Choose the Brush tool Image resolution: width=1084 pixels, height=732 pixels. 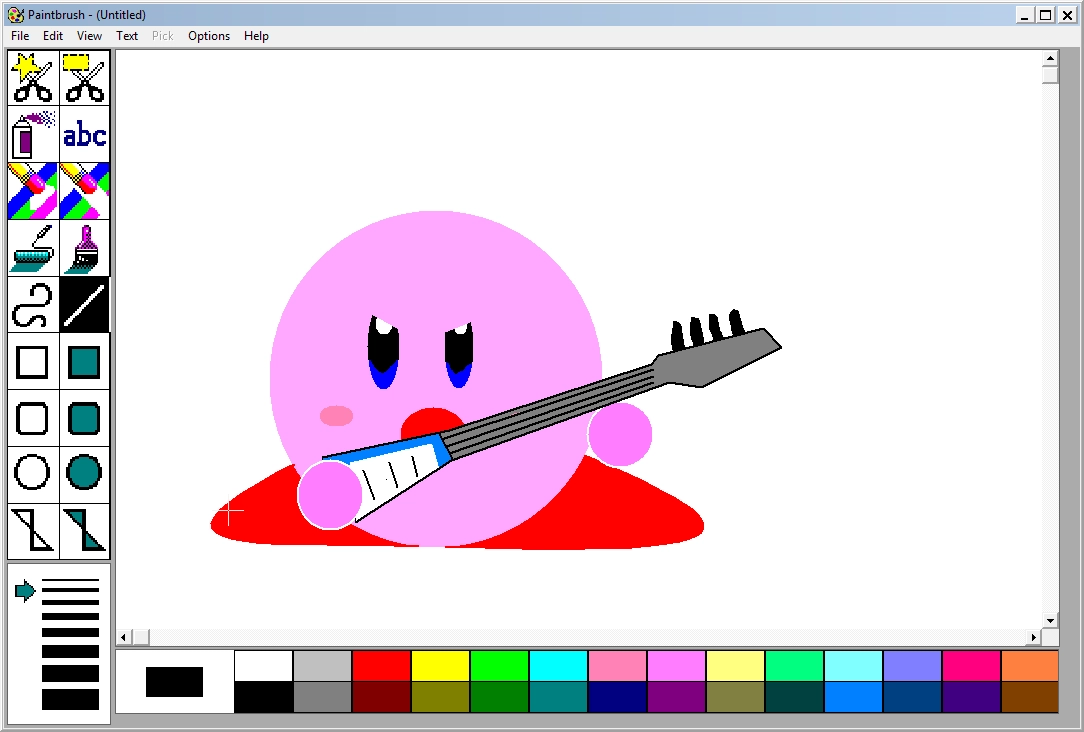pyautogui.click(x=84, y=248)
